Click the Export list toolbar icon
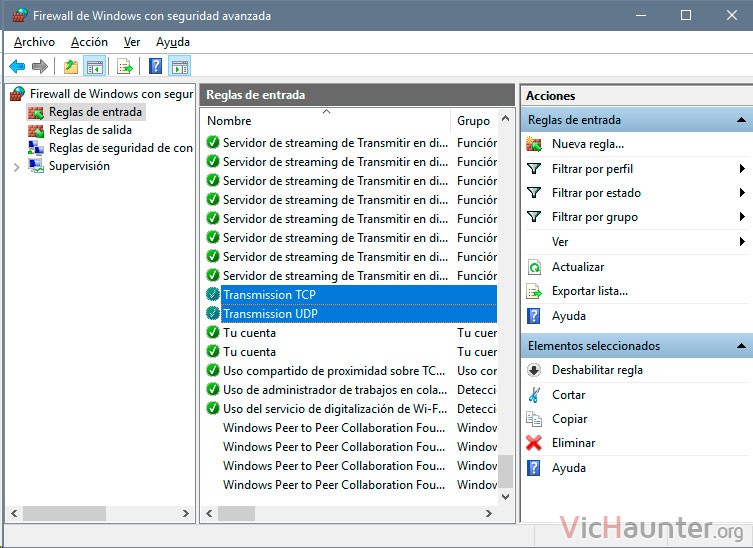The height and width of the screenshot is (548, 753). coord(125,66)
